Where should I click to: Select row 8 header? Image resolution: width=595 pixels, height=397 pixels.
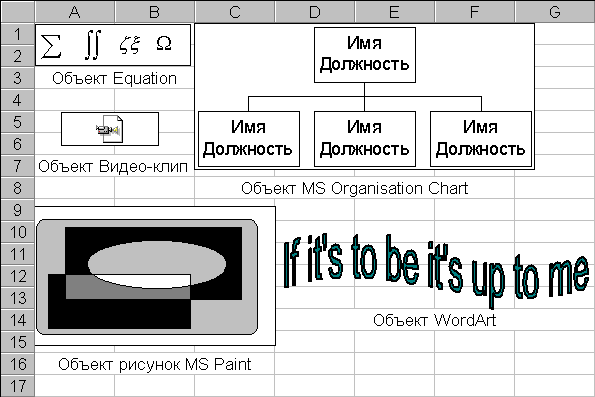[x=17, y=188]
